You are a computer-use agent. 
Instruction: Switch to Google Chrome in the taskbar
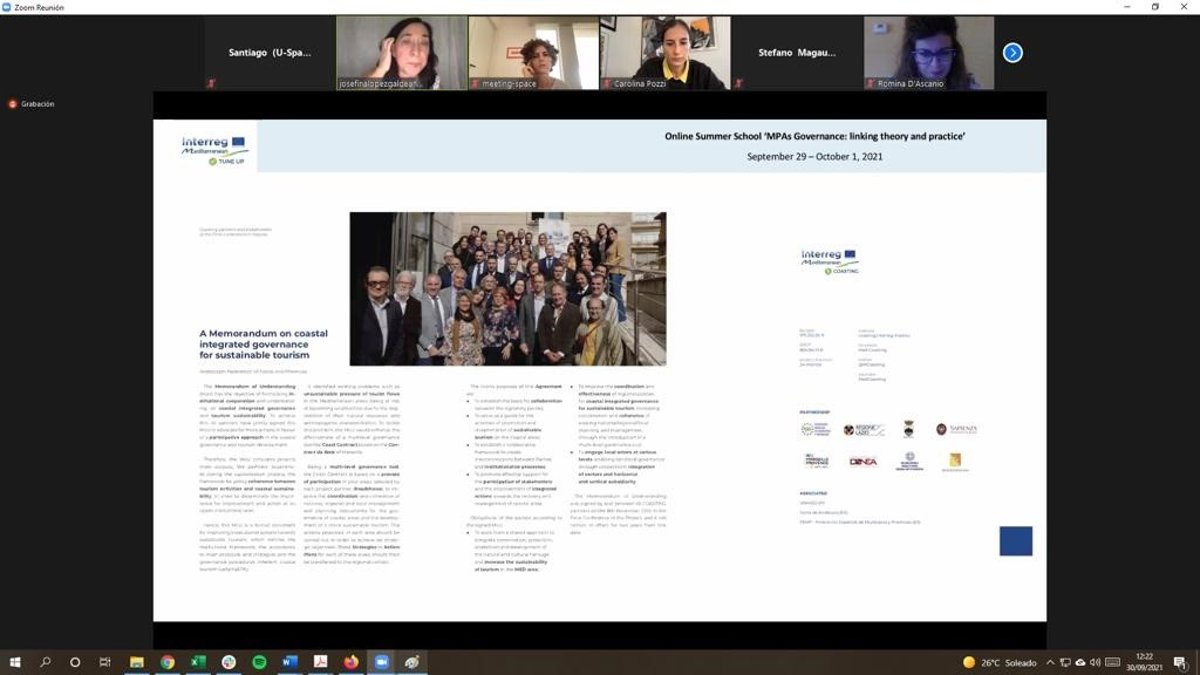click(167, 662)
